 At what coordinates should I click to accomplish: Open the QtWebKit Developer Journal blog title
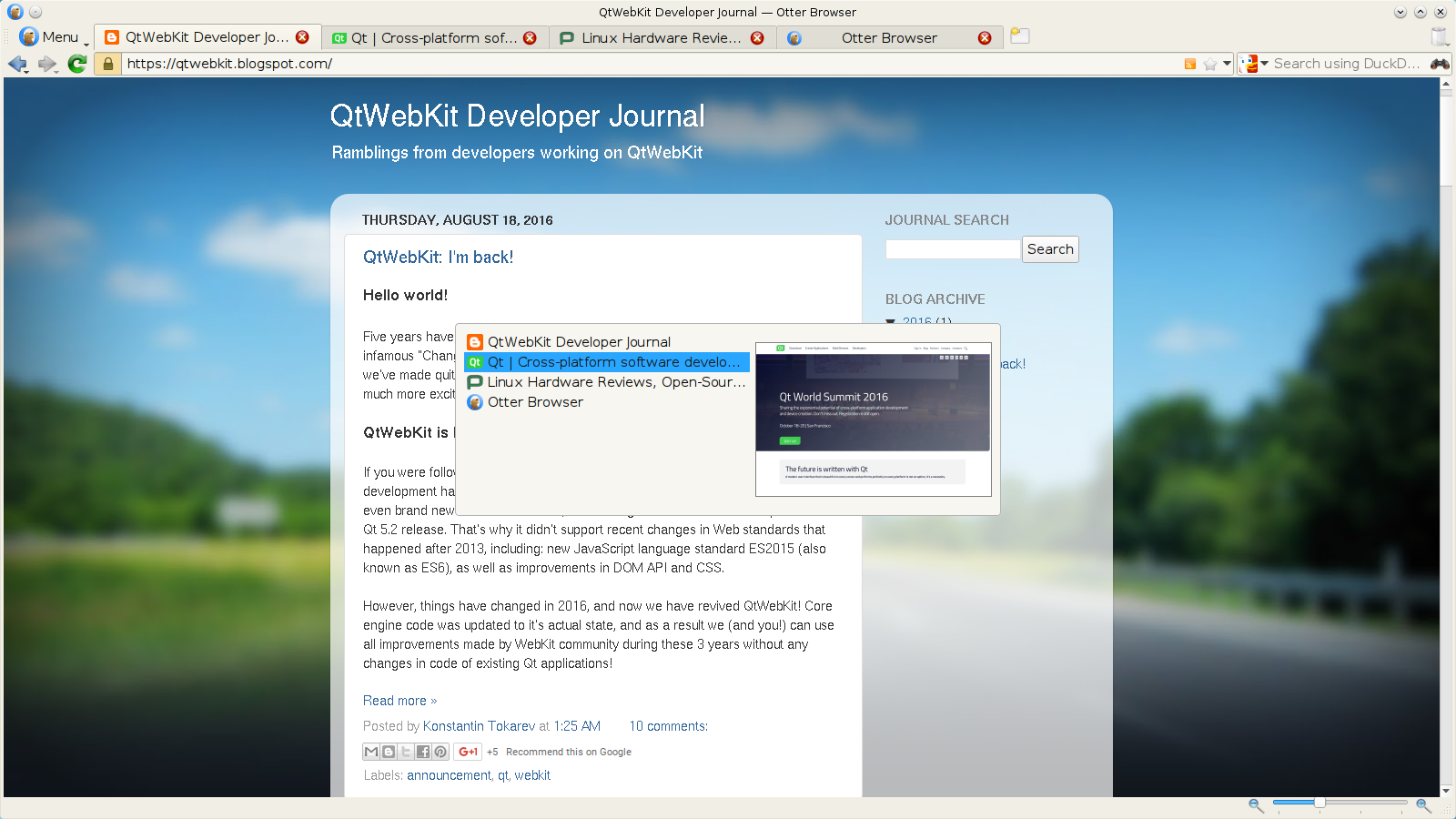[x=517, y=116]
